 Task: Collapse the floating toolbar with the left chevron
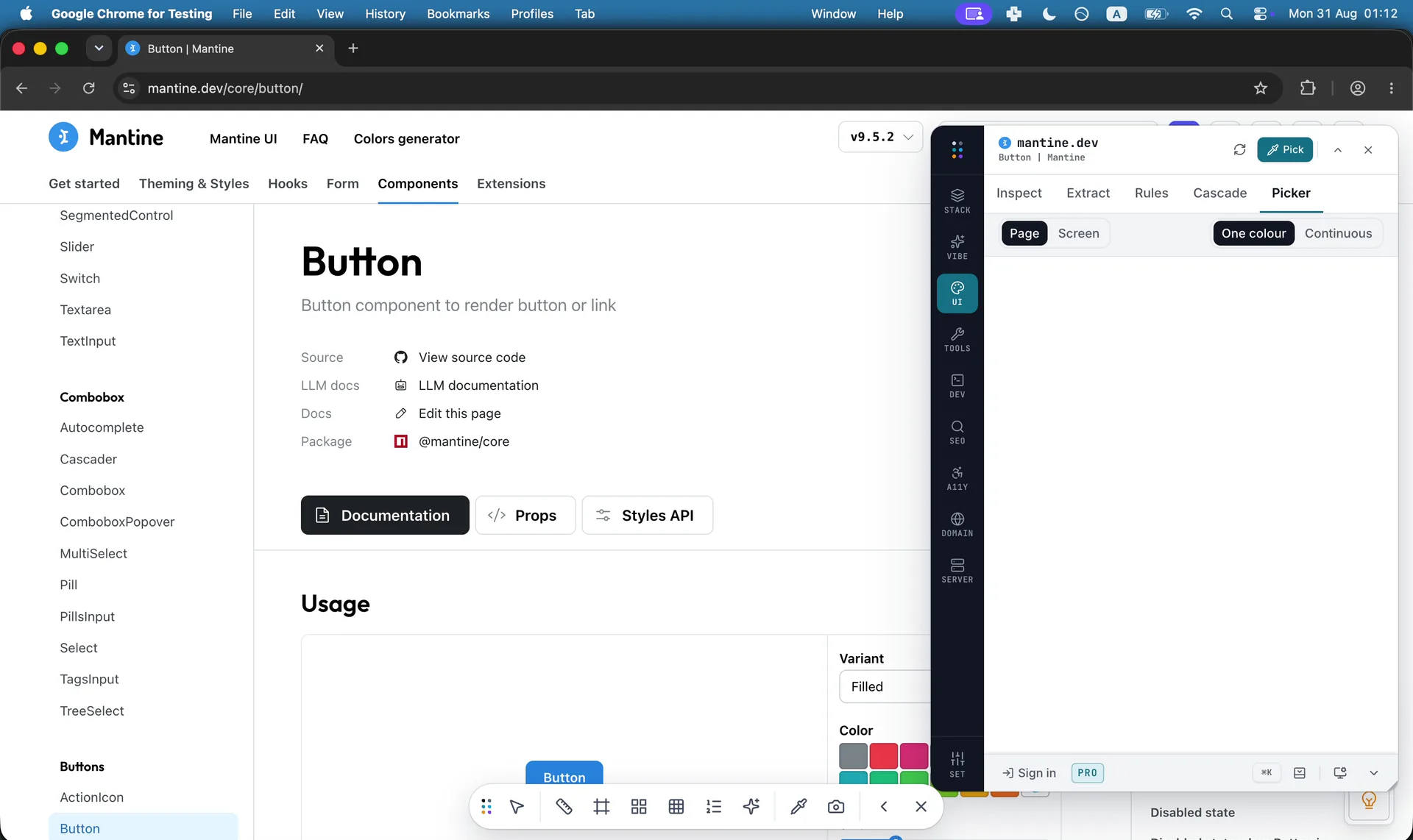[883, 807]
